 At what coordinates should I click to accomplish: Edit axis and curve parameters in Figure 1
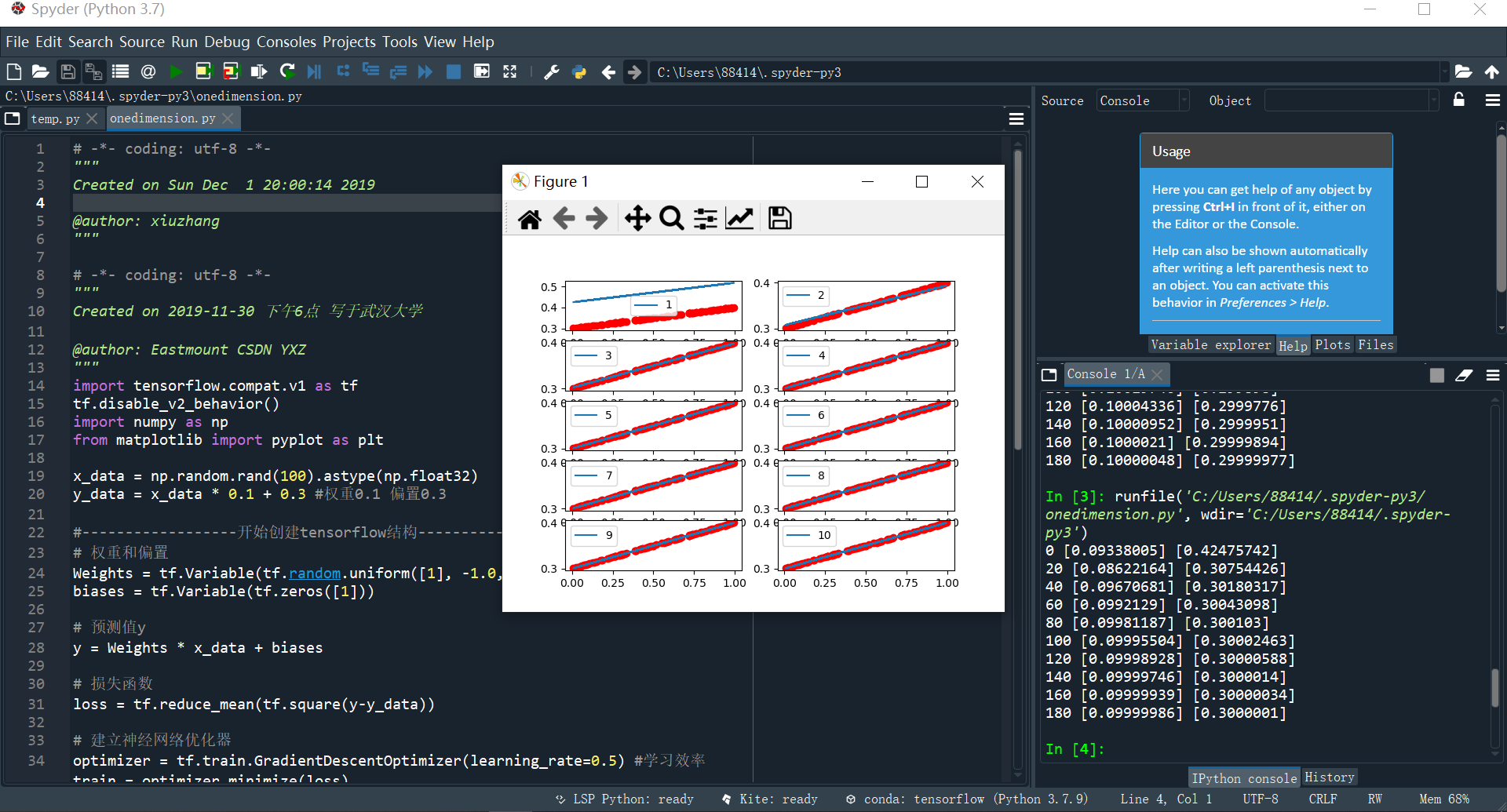[x=739, y=218]
